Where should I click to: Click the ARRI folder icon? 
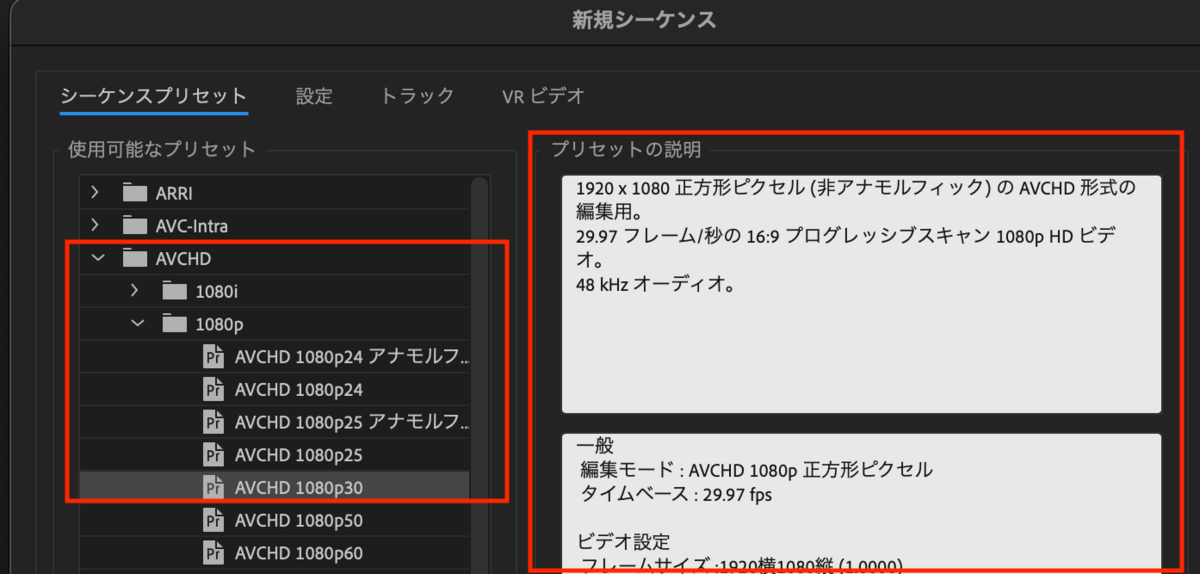point(134,192)
